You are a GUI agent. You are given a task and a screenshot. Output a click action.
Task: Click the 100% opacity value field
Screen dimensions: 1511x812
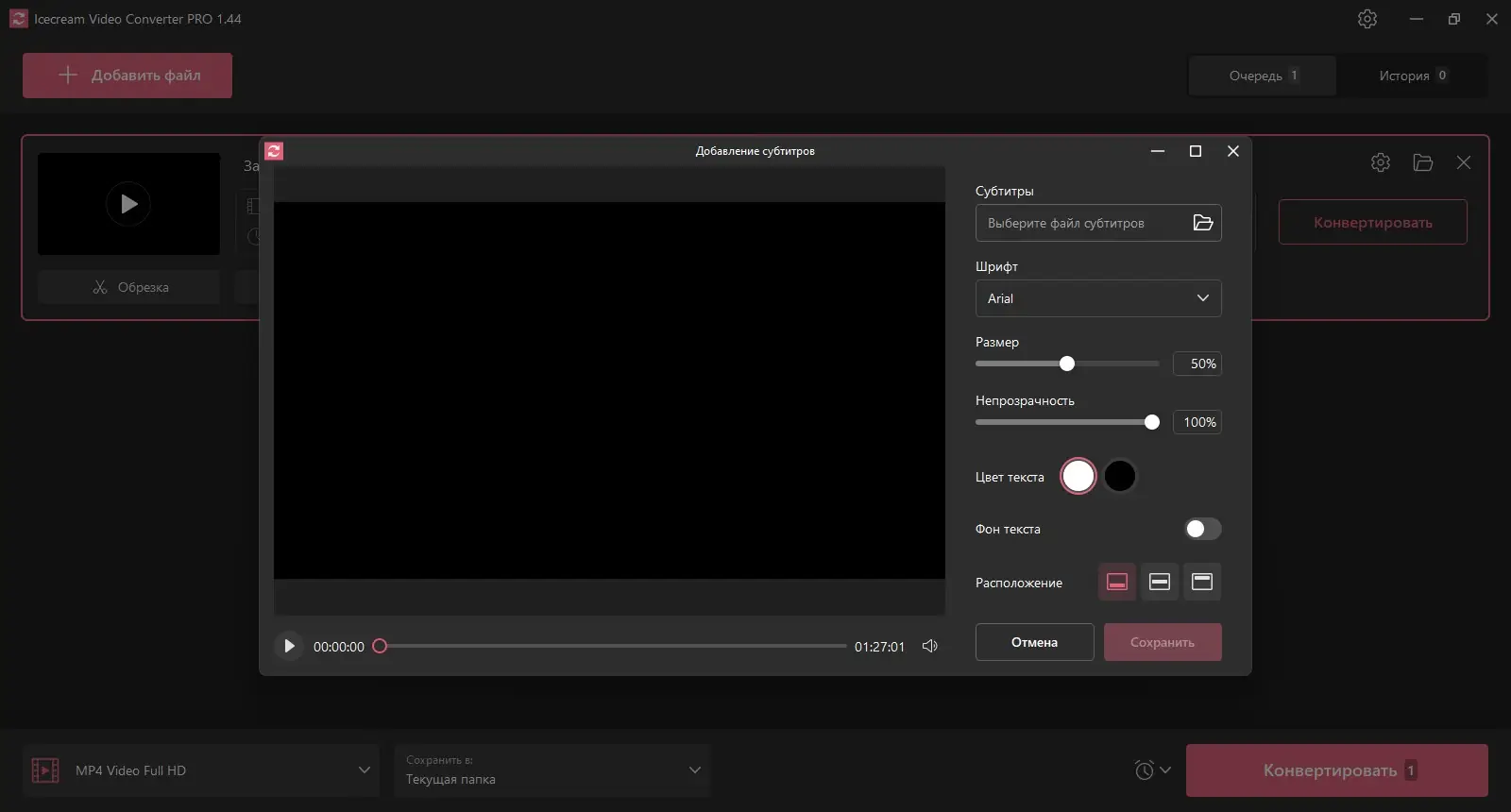1197,422
